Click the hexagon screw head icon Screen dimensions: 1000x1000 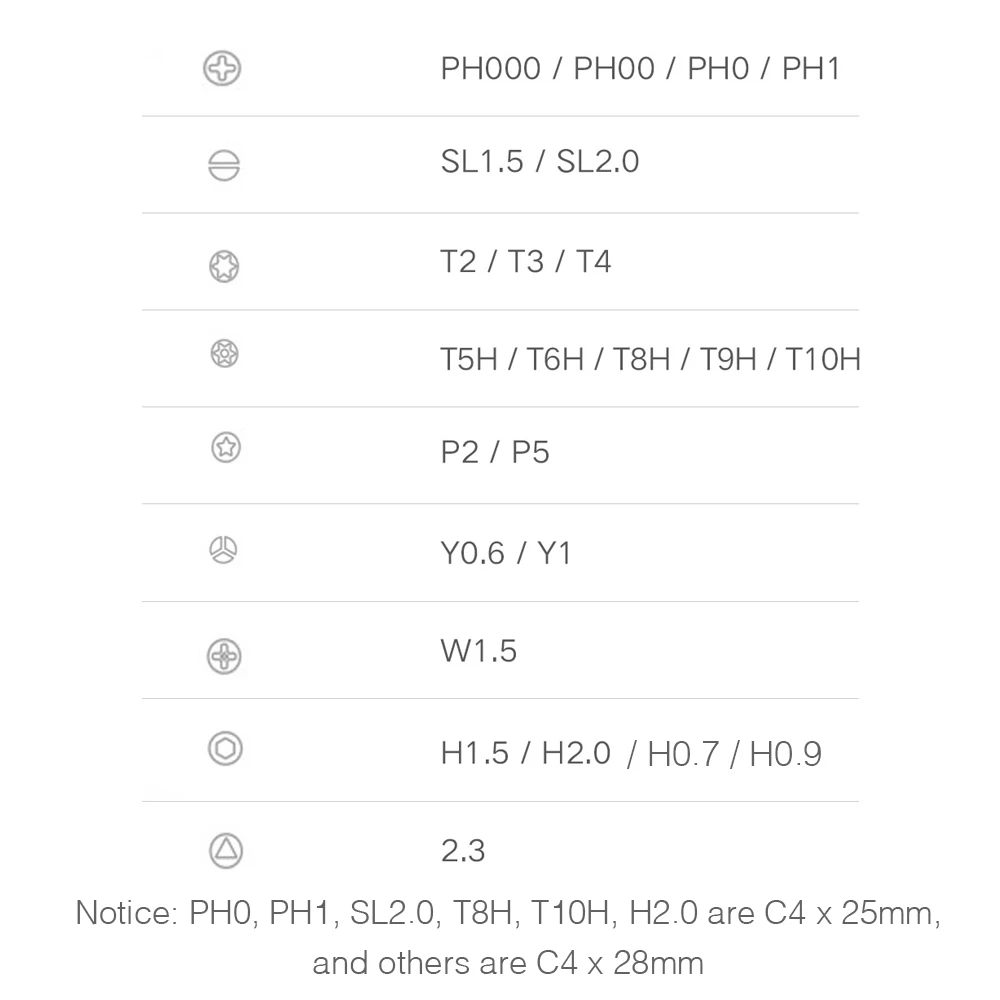[x=224, y=748]
